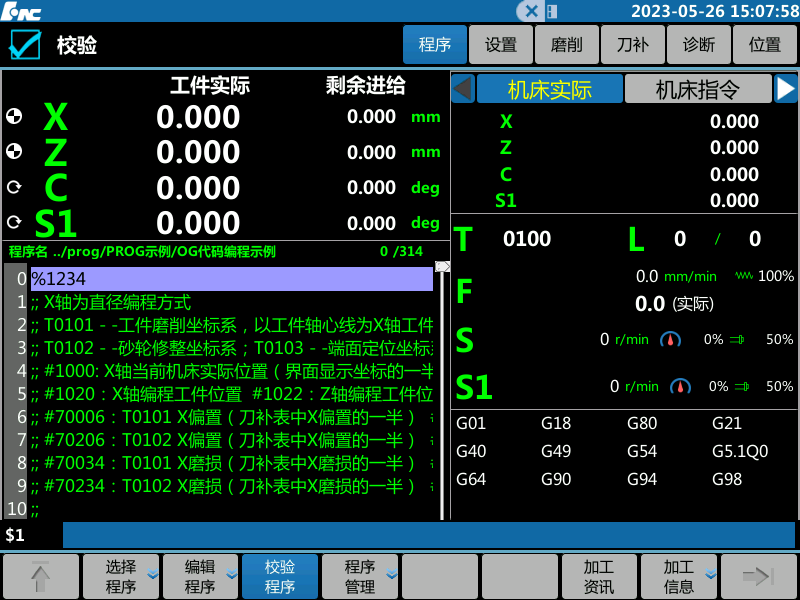Click the verify checkmark icon beside 校验

[24, 45]
